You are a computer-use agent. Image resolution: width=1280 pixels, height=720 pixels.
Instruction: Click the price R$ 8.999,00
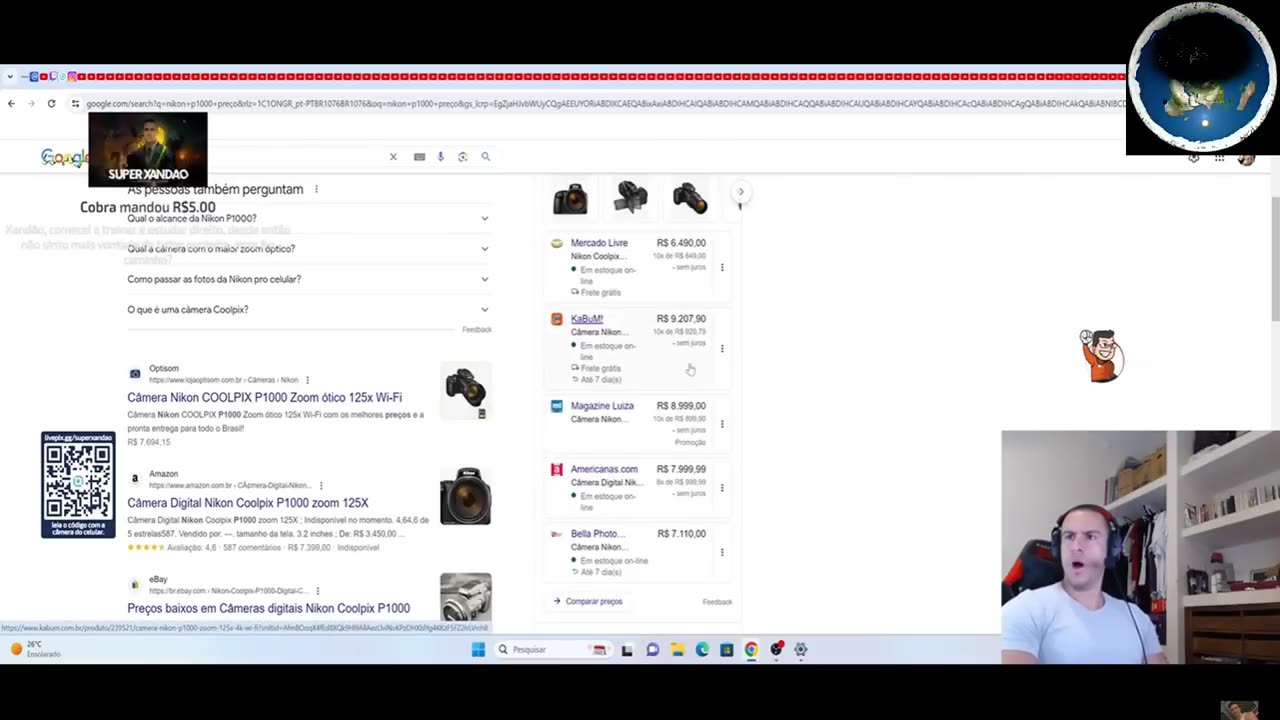(x=681, y=406)
